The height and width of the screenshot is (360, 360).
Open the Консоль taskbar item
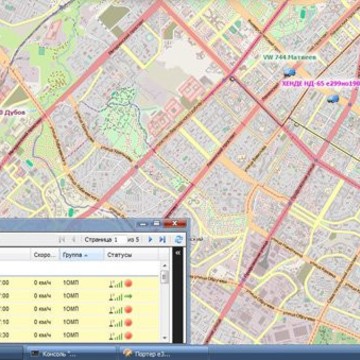(71, 353)
